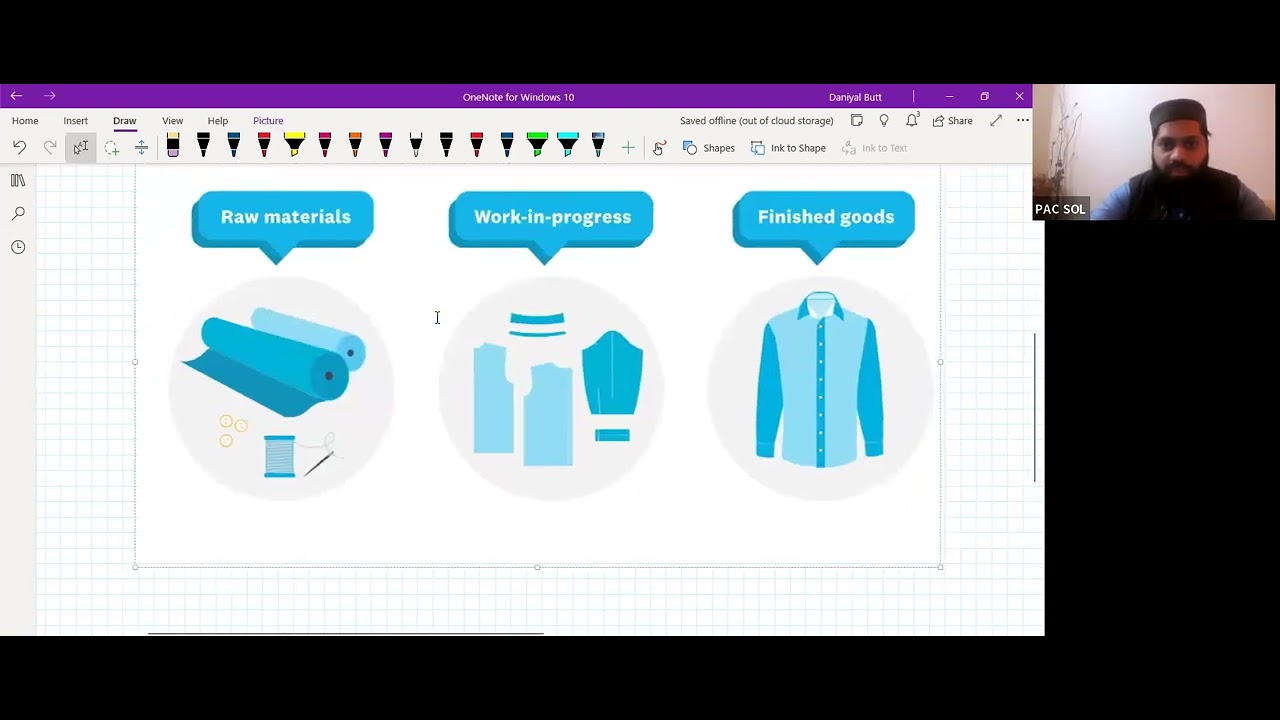
Task: Go forward with the title bar arrow
Action: tap(50, 96)
